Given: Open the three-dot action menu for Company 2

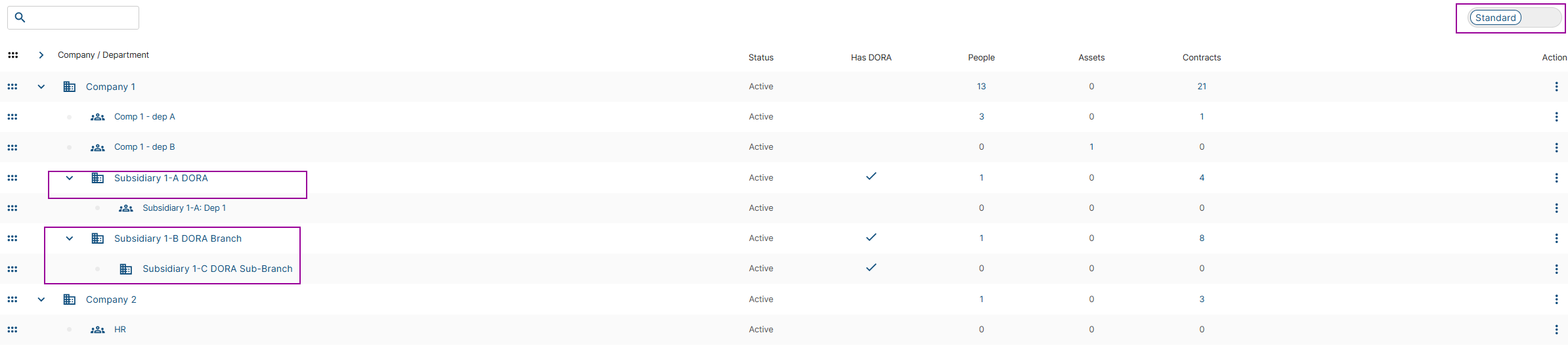Looking at the screenshot, I should (1556, 299).
